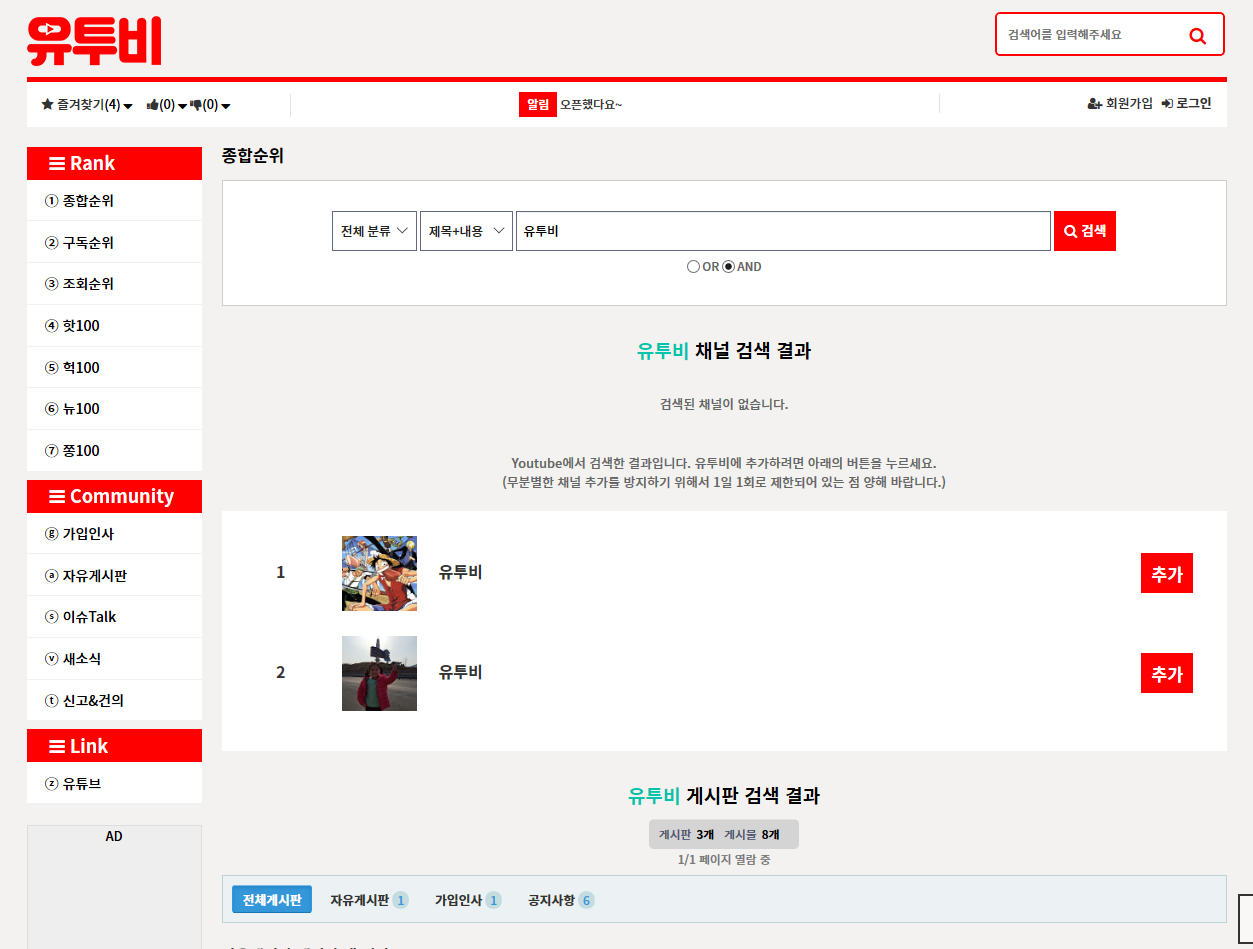Screen dimensions: 1253x949
Task: Open 가입인사 in the Community sidebar
Action: click(114, 534)
